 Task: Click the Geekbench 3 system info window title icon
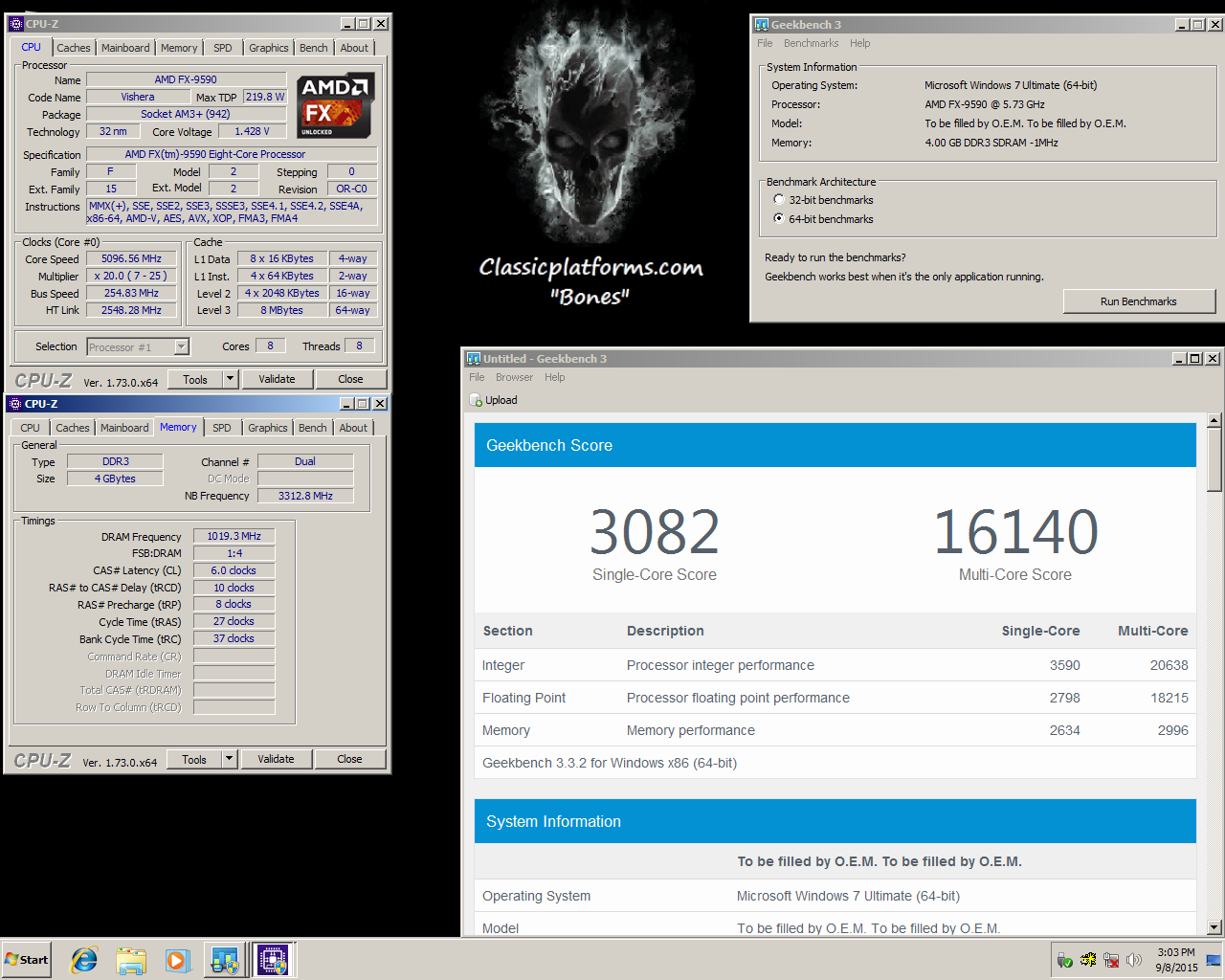click(762, 25)
